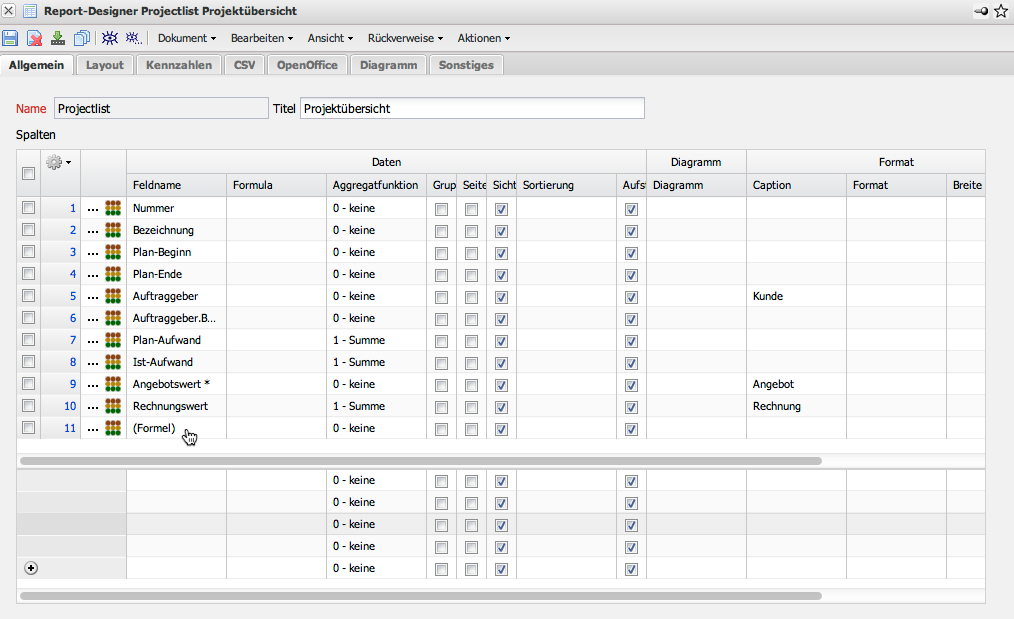Viewport: 1014px width, 619px height.
Task: Click the upper table horizontal scrollbar
Action: point(420,461)
